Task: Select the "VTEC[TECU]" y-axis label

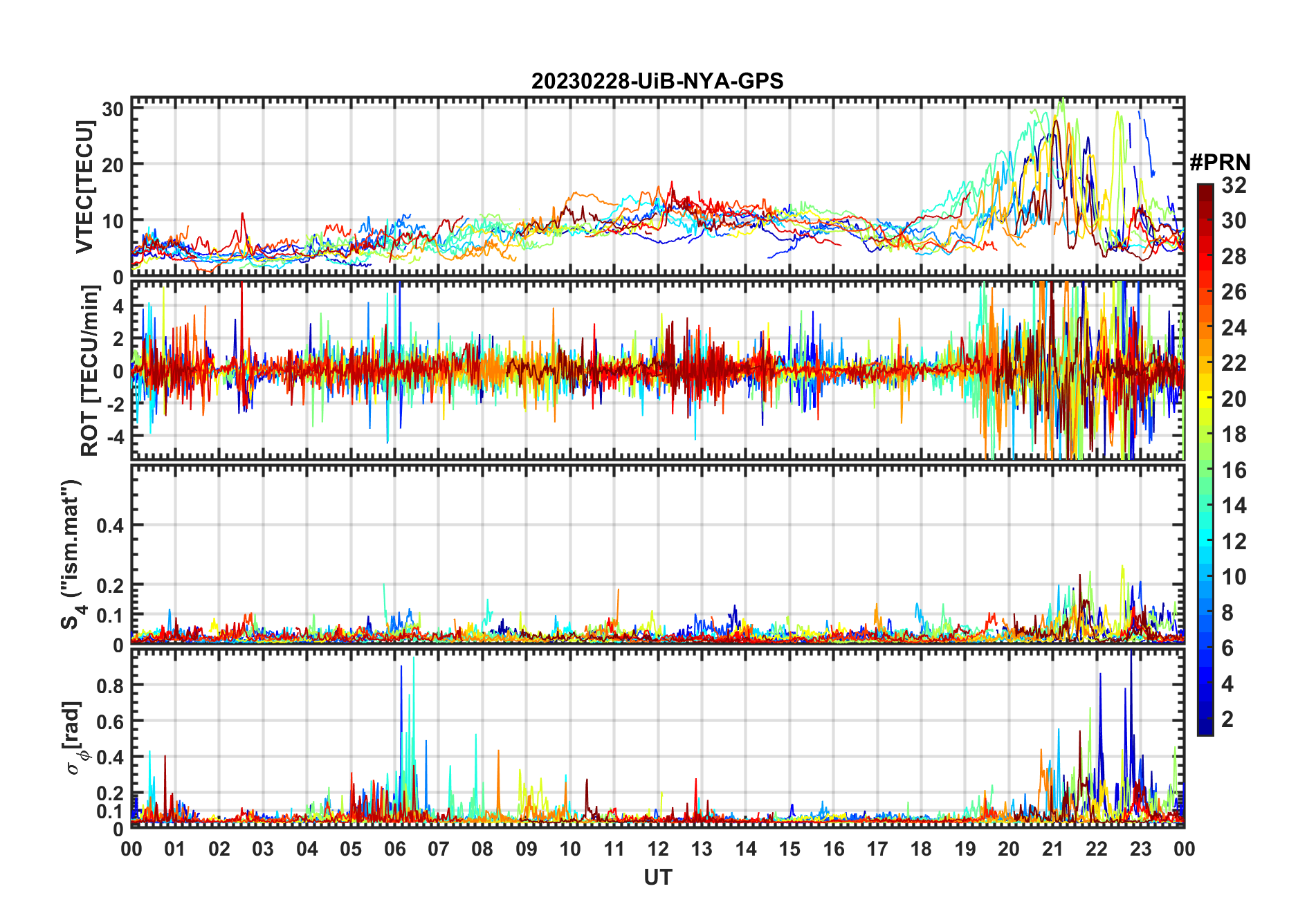Action: [86, 187]
